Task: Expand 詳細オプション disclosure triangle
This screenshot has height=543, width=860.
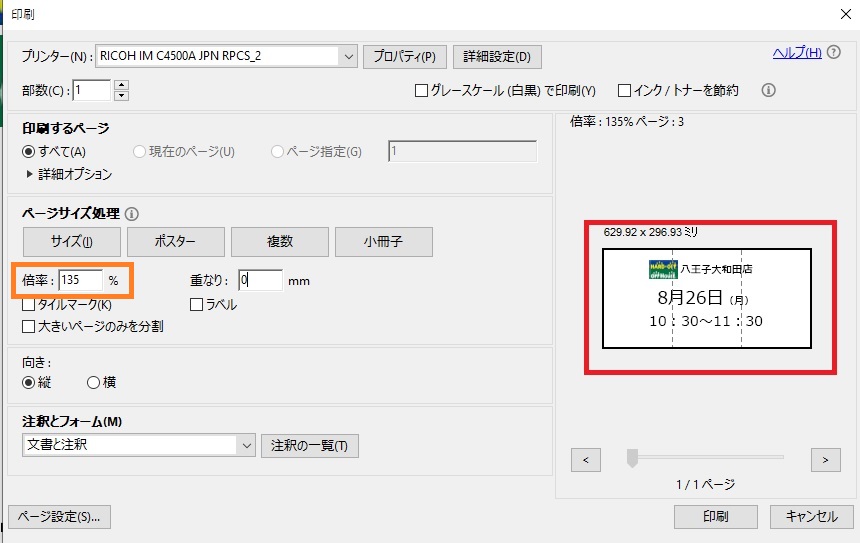Action: [x=30, y=174]
